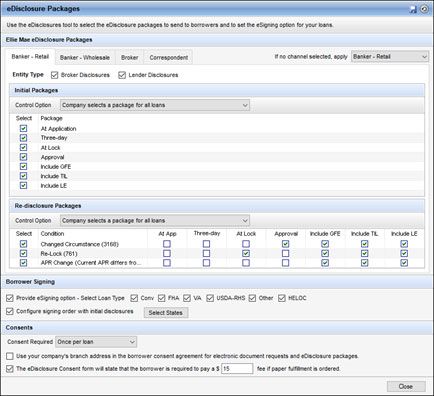Toggle FHA loan type checkbox
Screen dimensions: 434x396
pyautogui.click(x=162, y=298)
